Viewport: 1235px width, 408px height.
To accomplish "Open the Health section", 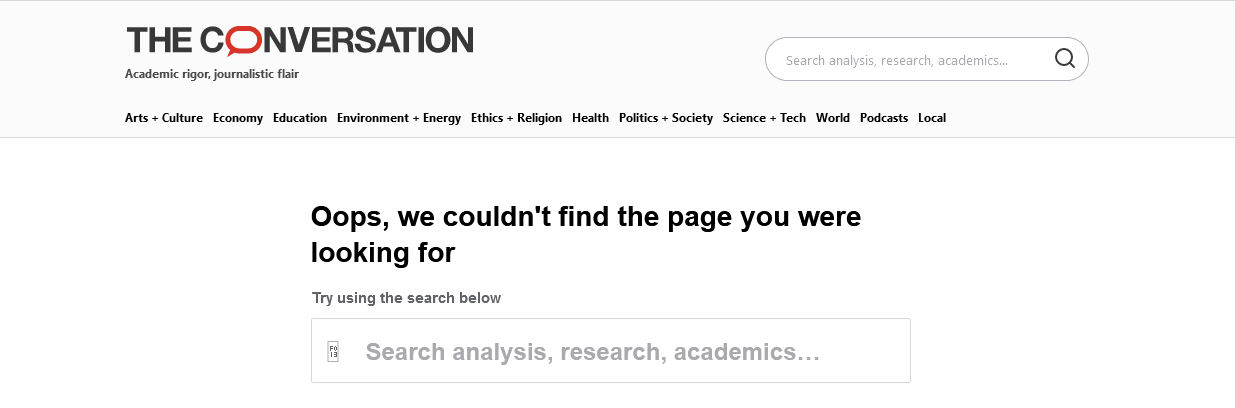I will click(x=590, y=118).
